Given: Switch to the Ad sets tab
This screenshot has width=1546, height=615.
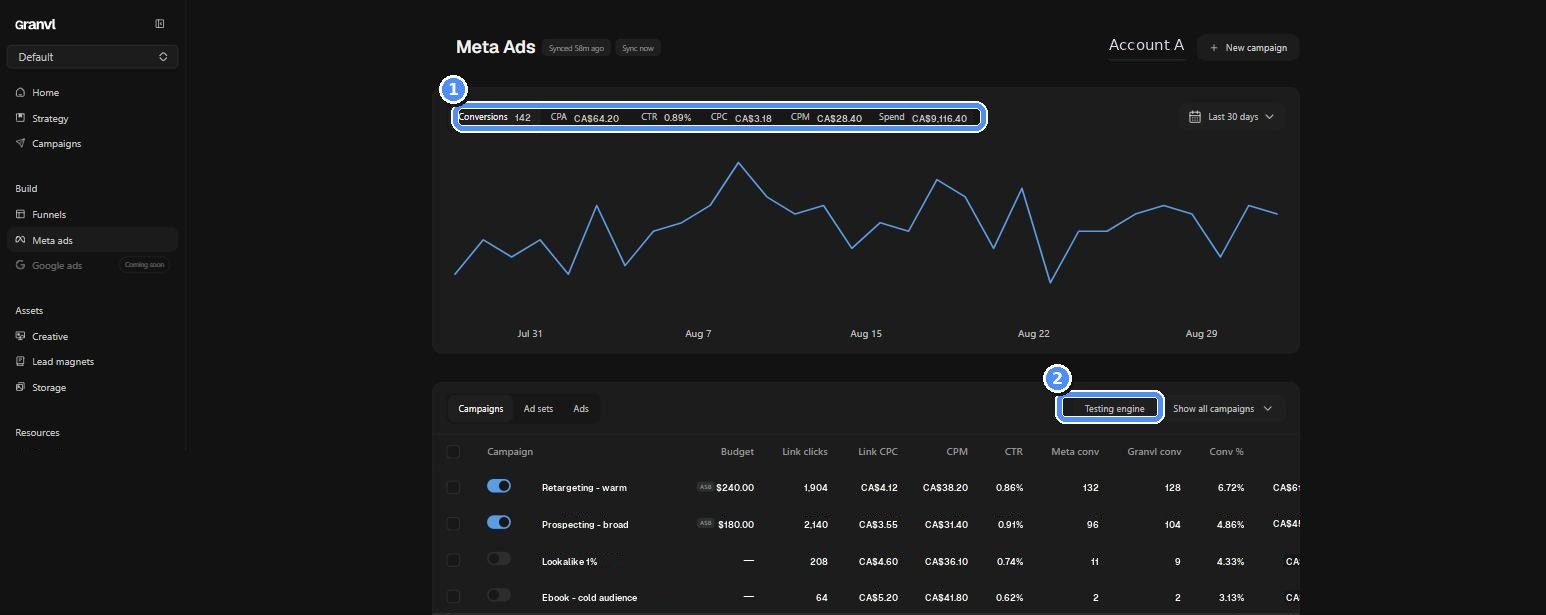Looking at the screenshot, I should pyautogui.click(x=538, y=409).
